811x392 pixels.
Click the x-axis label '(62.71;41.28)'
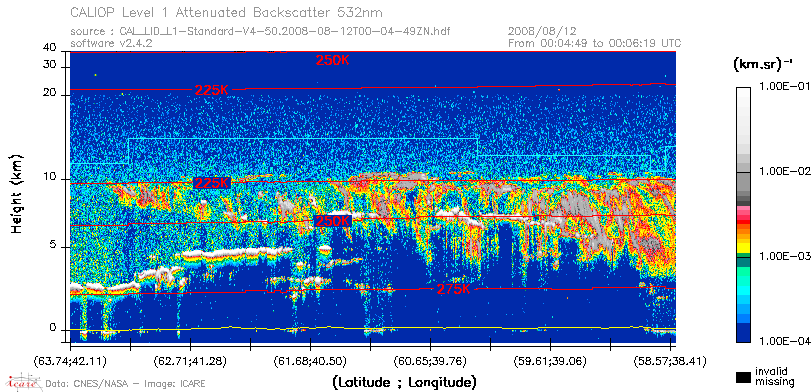pyautogui.click(x=190, y=361)
